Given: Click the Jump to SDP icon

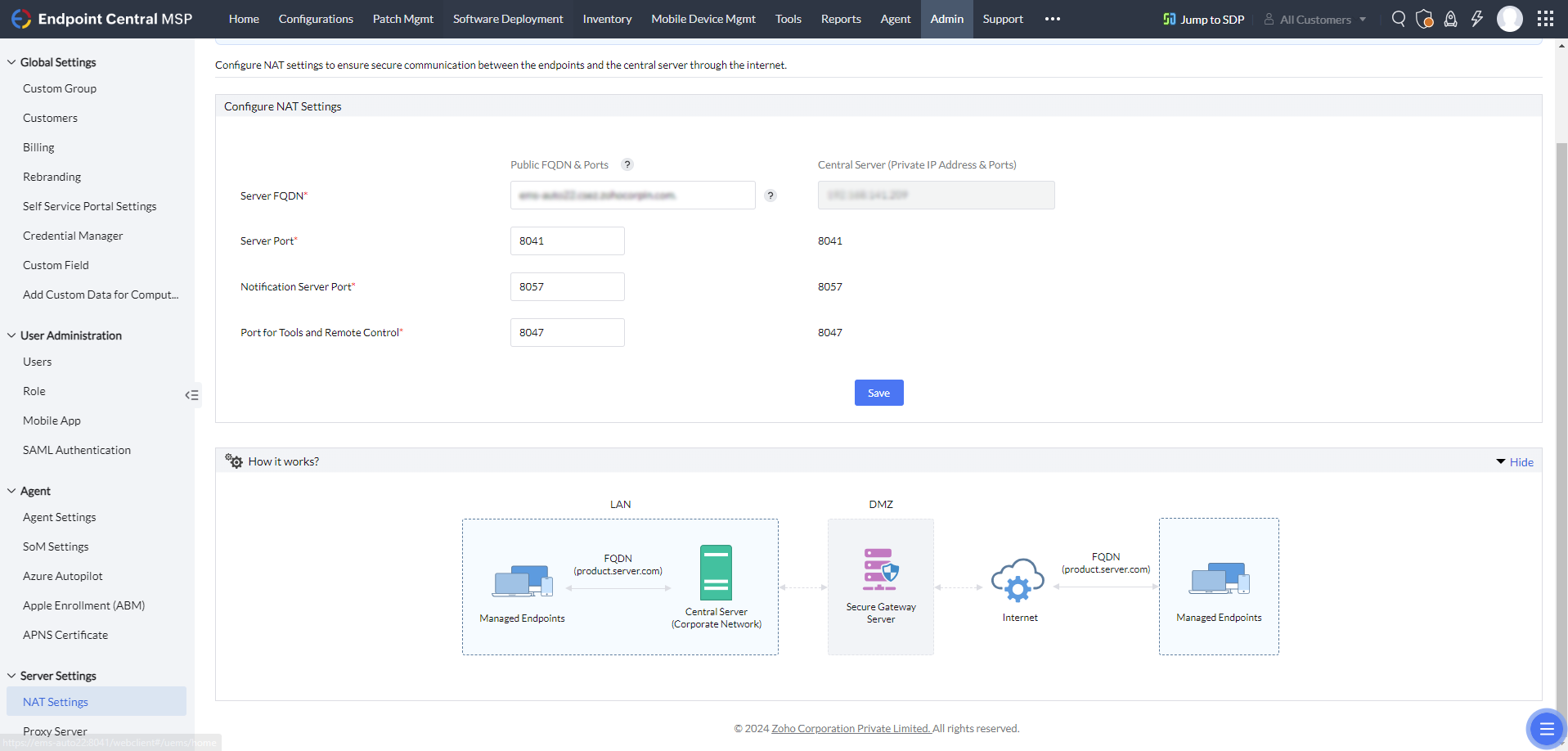Looking at the screenshot, I should point(1170,19).
